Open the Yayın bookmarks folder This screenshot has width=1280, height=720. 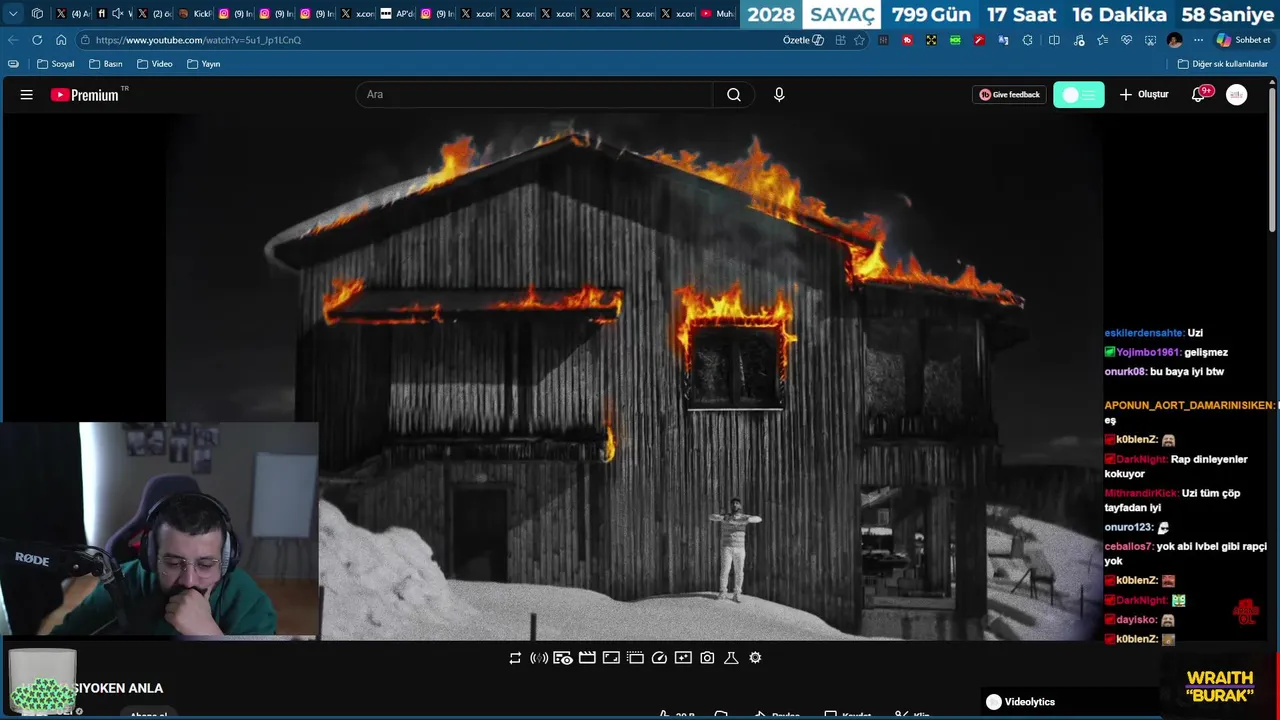point(204,64)
